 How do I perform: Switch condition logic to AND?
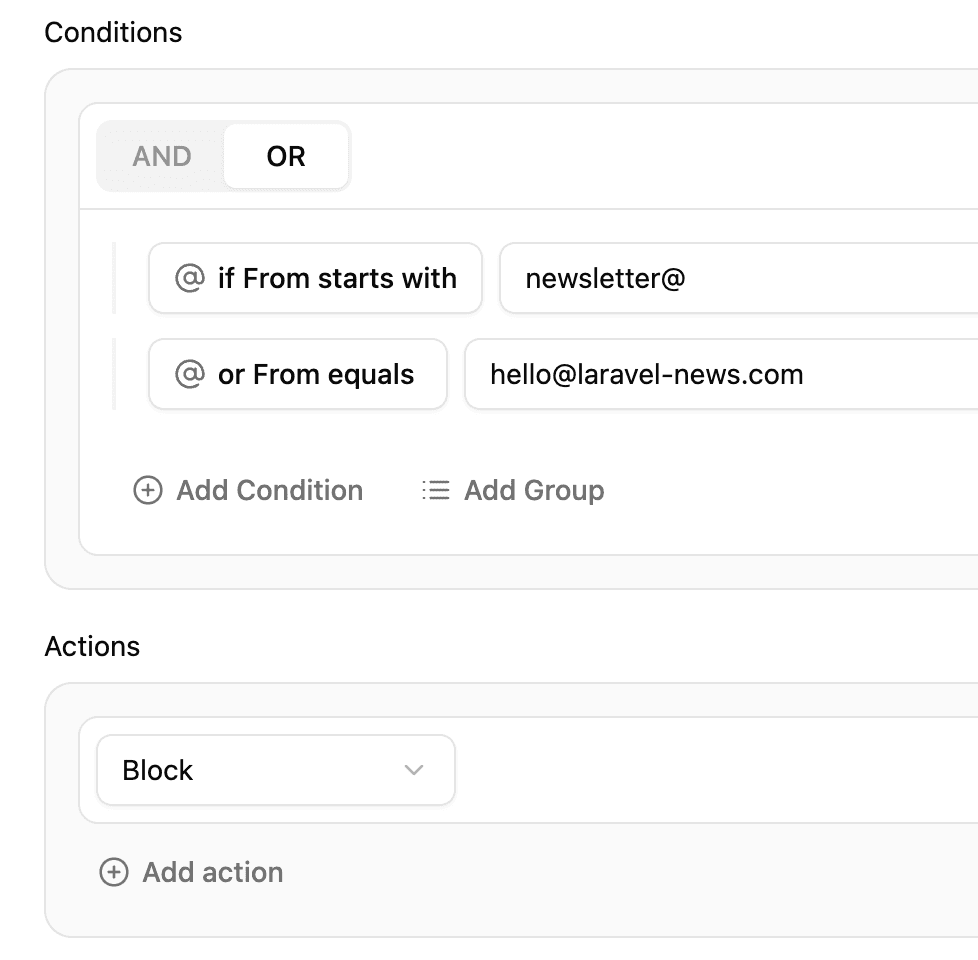point(162,156)
